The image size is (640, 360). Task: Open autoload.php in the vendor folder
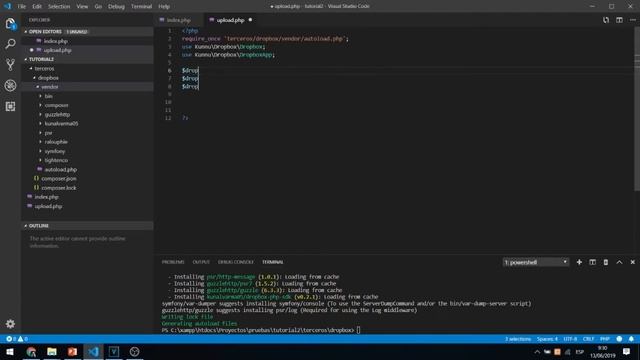[x=60, y=169]
